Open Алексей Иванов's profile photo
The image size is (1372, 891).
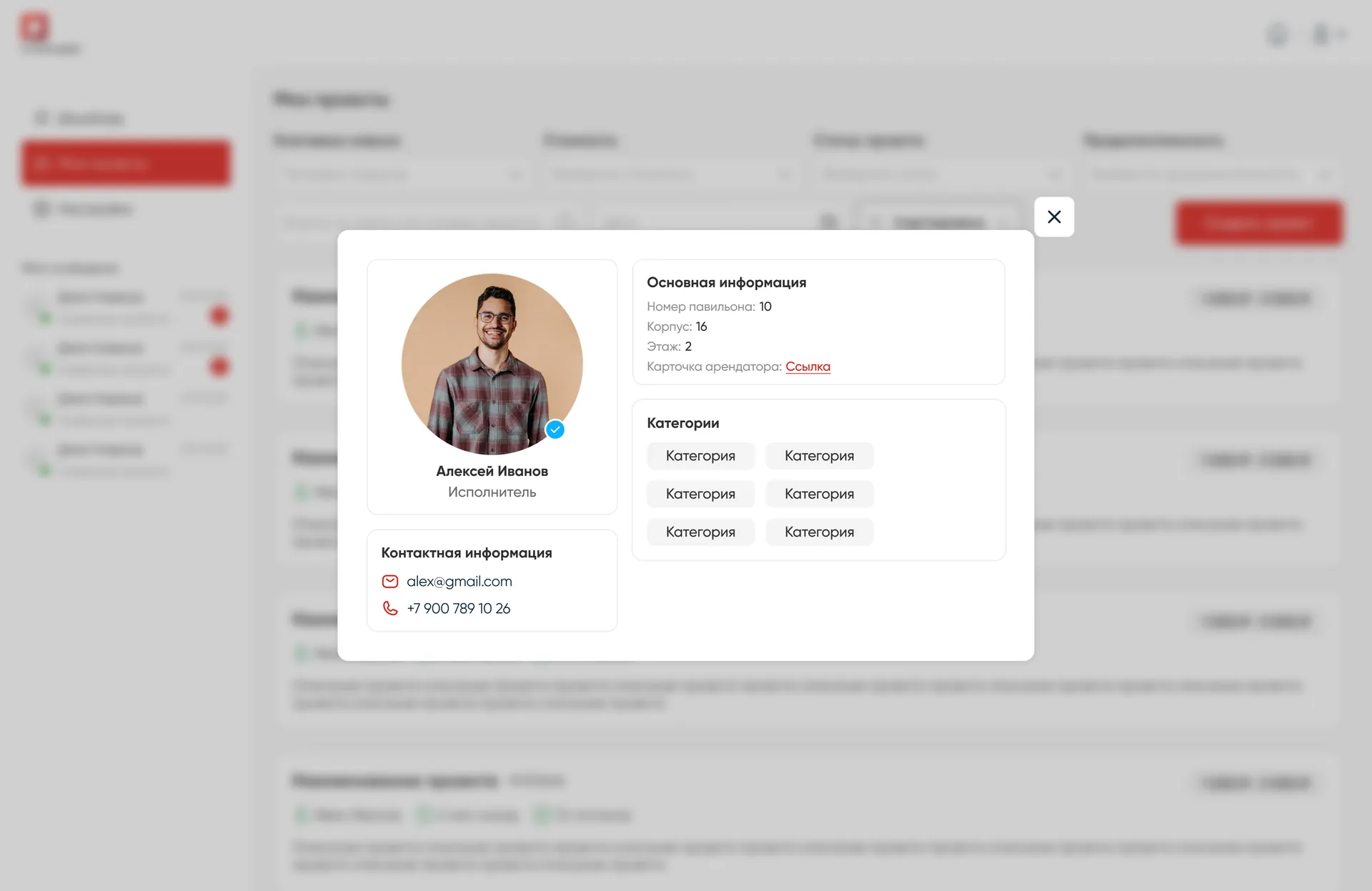pyautogui.click(x=492, y=364)
